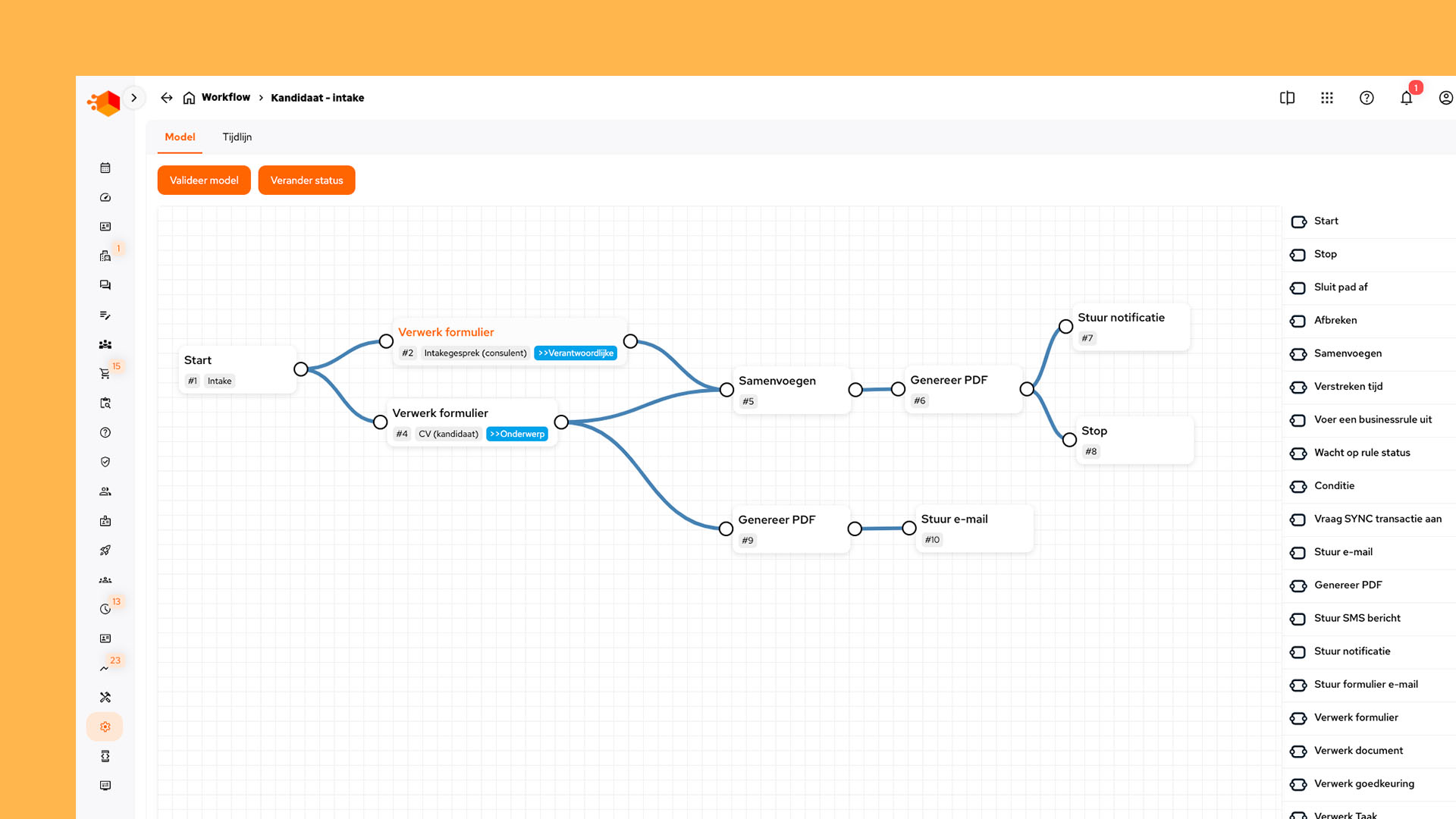Image resolution: width=1456 pixels, height=819 pixels.
Task: Open the split panel view icon
Action: pos(1287,98)
